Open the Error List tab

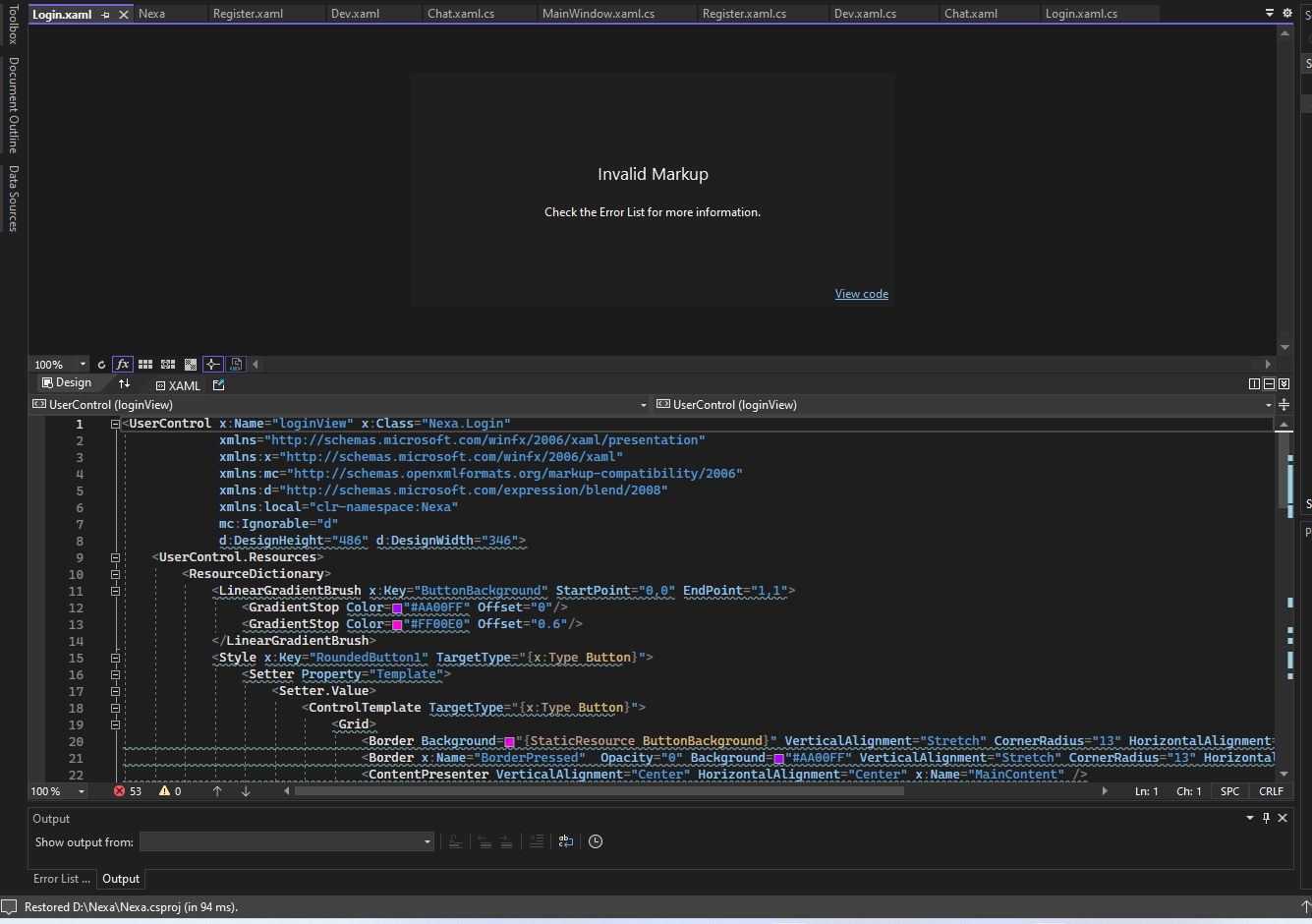[61, 879]
